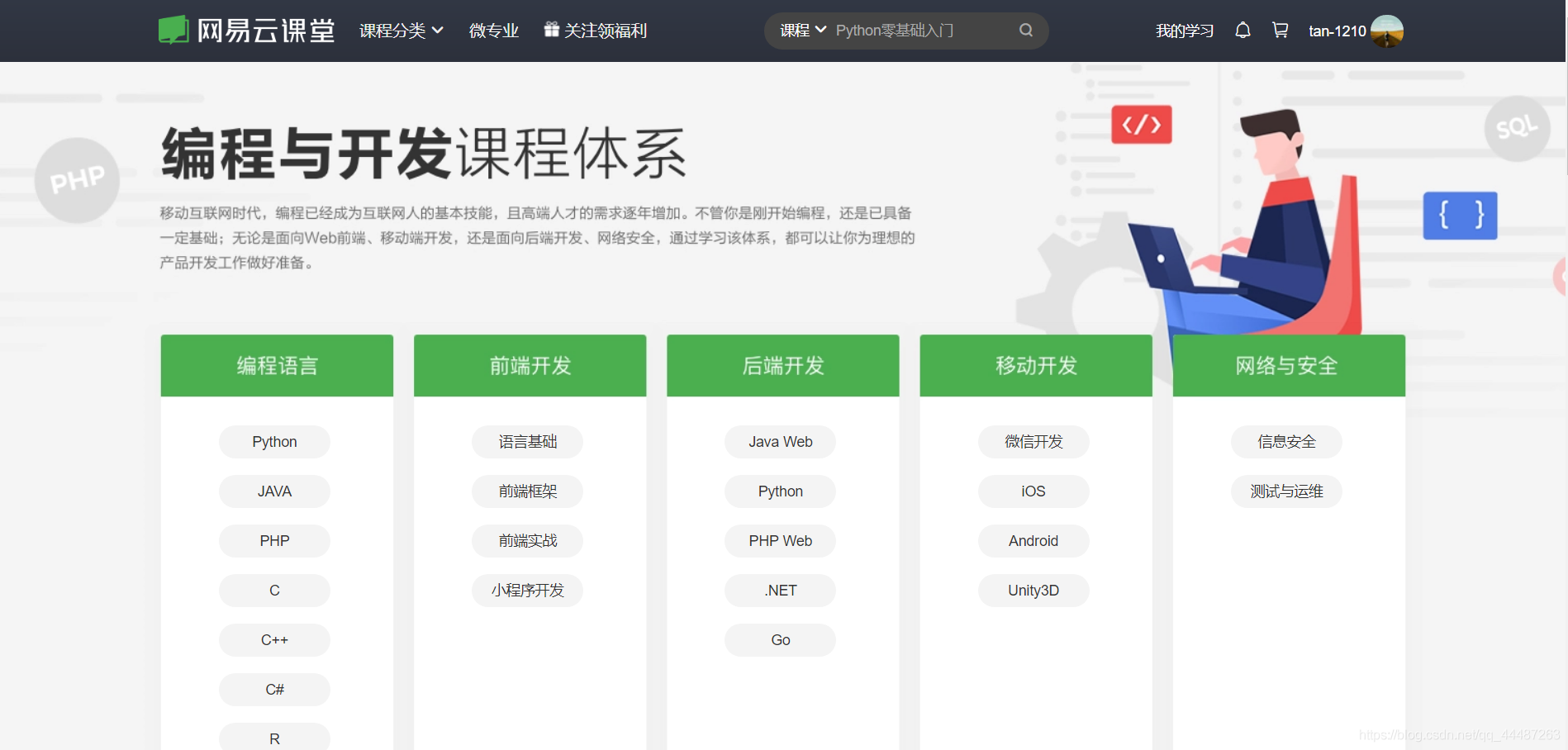Click the search magnifier icon
Viewport: 1568px width, 750px height.
1026,31
